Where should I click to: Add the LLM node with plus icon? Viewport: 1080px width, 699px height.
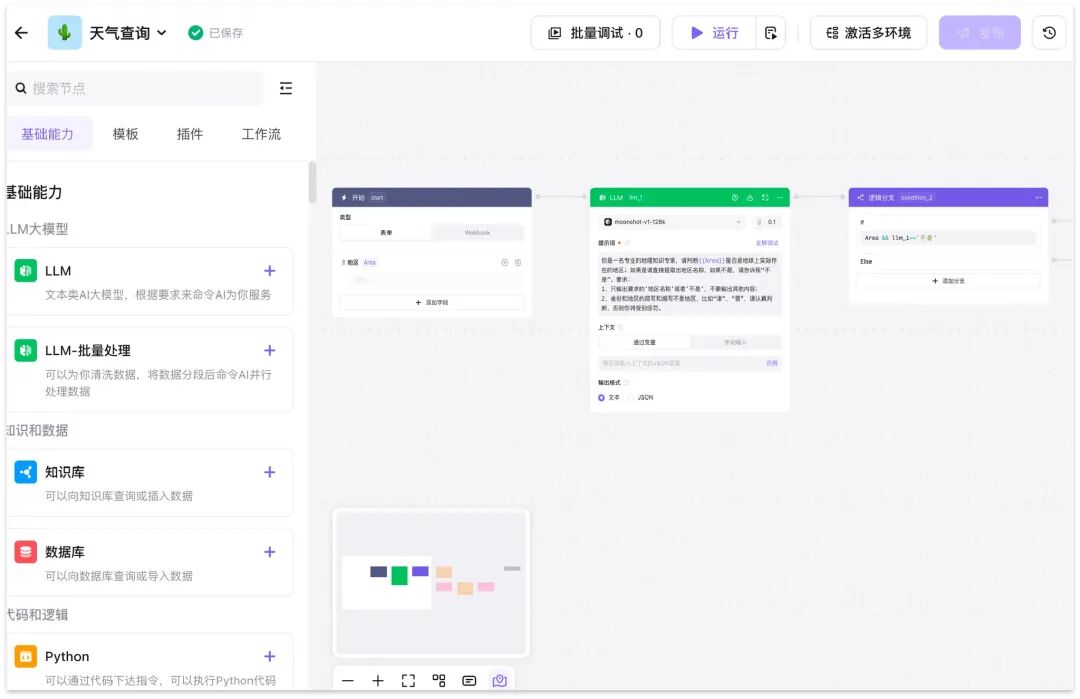click(270, 271)
